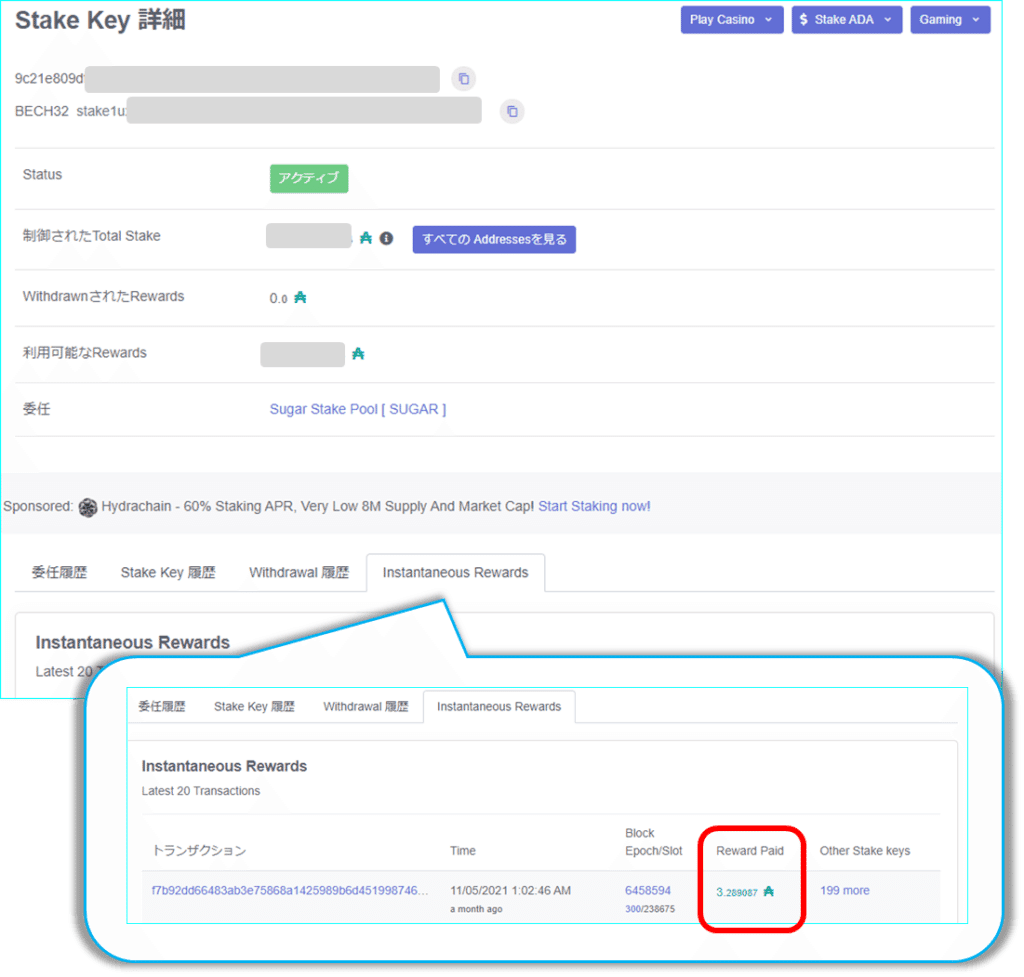Select 委任履歴 tab in the zoomed callout
This screenshot has width=1024, height=977.
[x=162, y=707]
